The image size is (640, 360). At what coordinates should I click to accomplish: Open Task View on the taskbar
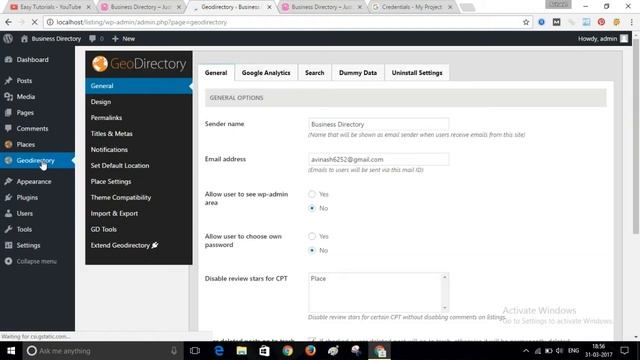click(195, 351)
